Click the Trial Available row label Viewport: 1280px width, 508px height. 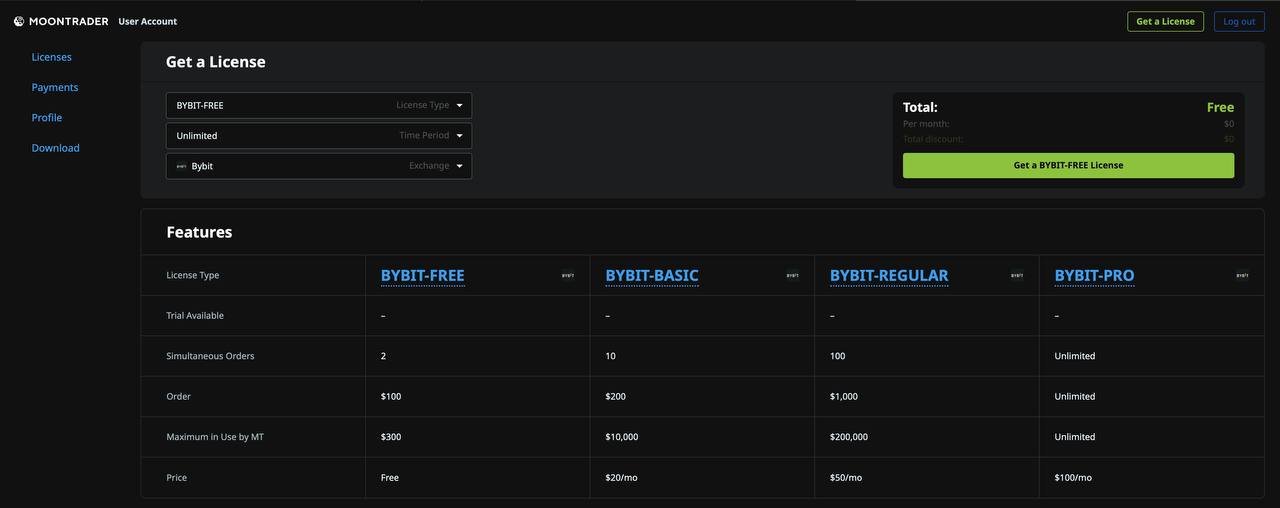195,316
